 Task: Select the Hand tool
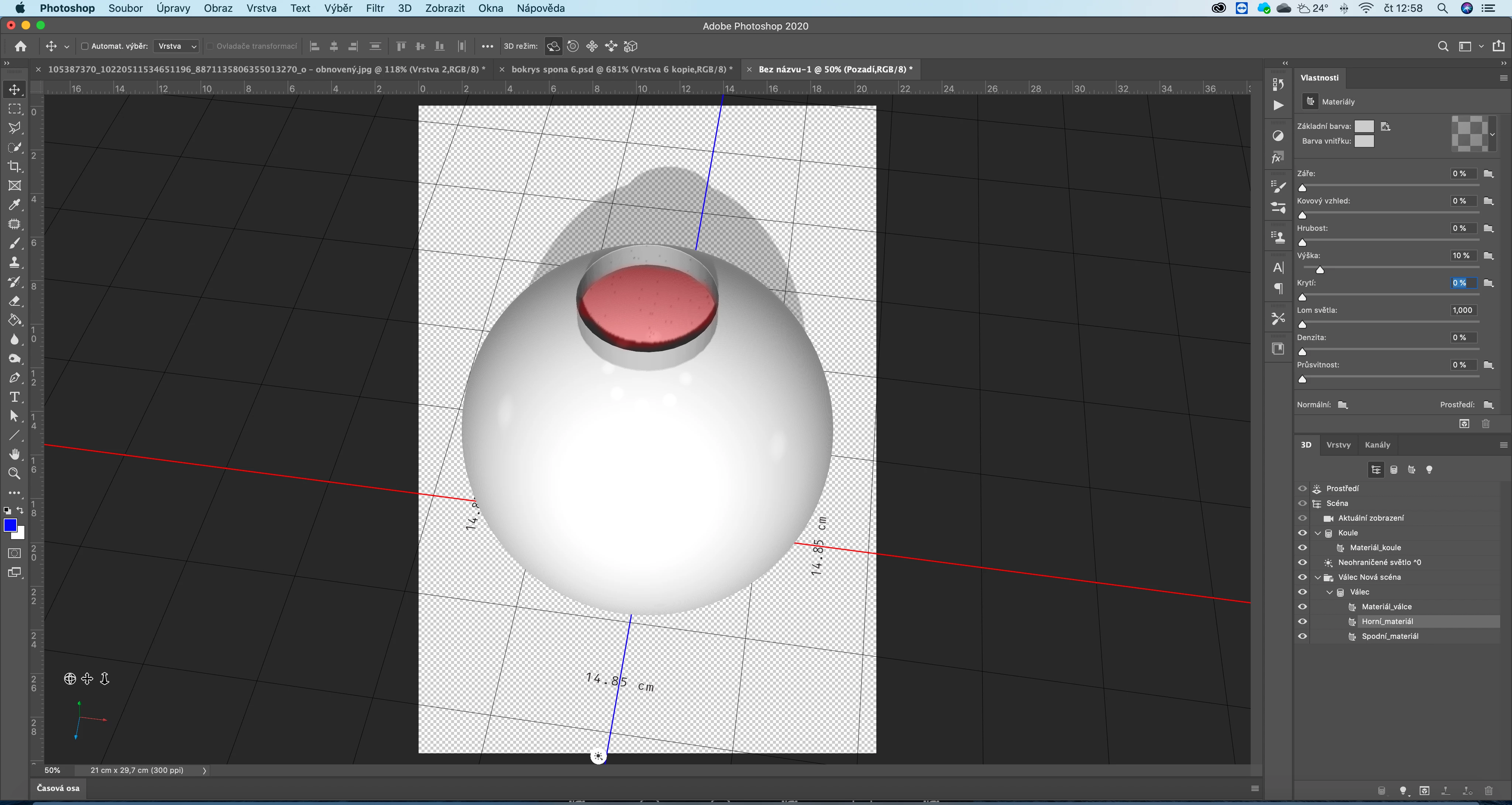(15, 454)
